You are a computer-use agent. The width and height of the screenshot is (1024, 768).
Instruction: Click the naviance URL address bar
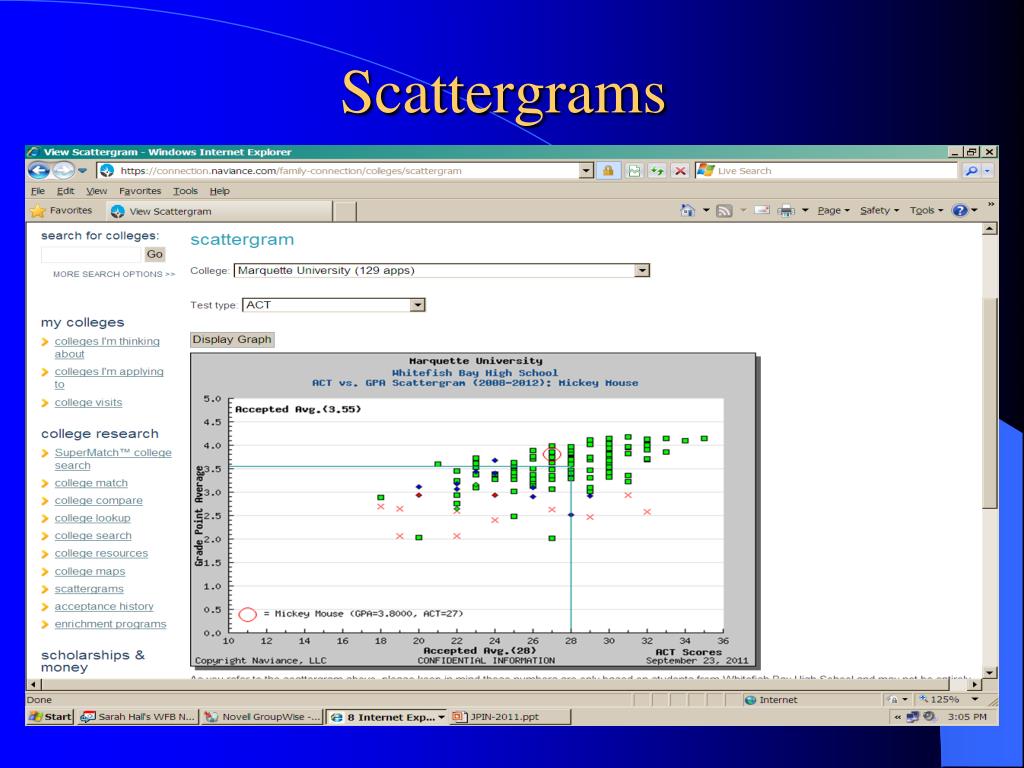click(338, 171)
